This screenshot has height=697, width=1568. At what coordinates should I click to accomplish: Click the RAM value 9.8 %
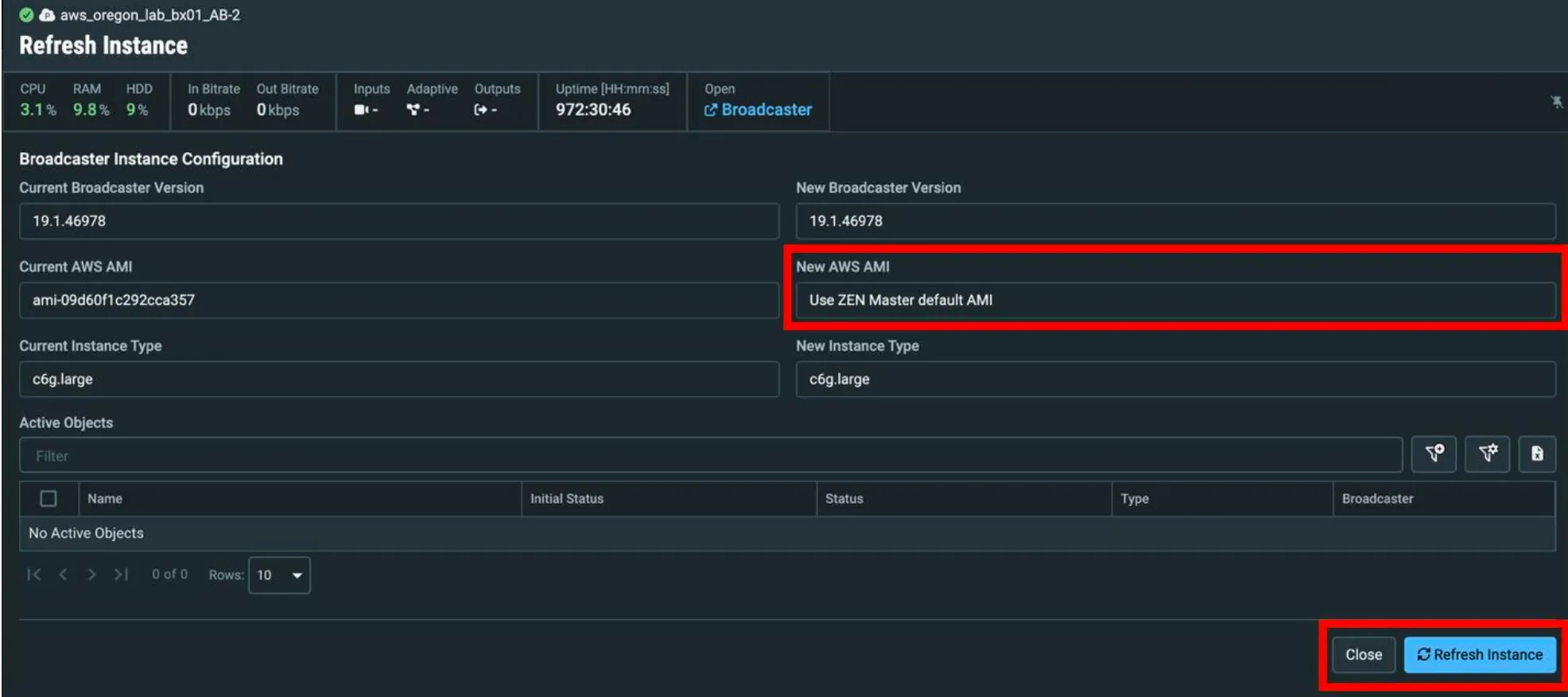(x=91, y=110)
